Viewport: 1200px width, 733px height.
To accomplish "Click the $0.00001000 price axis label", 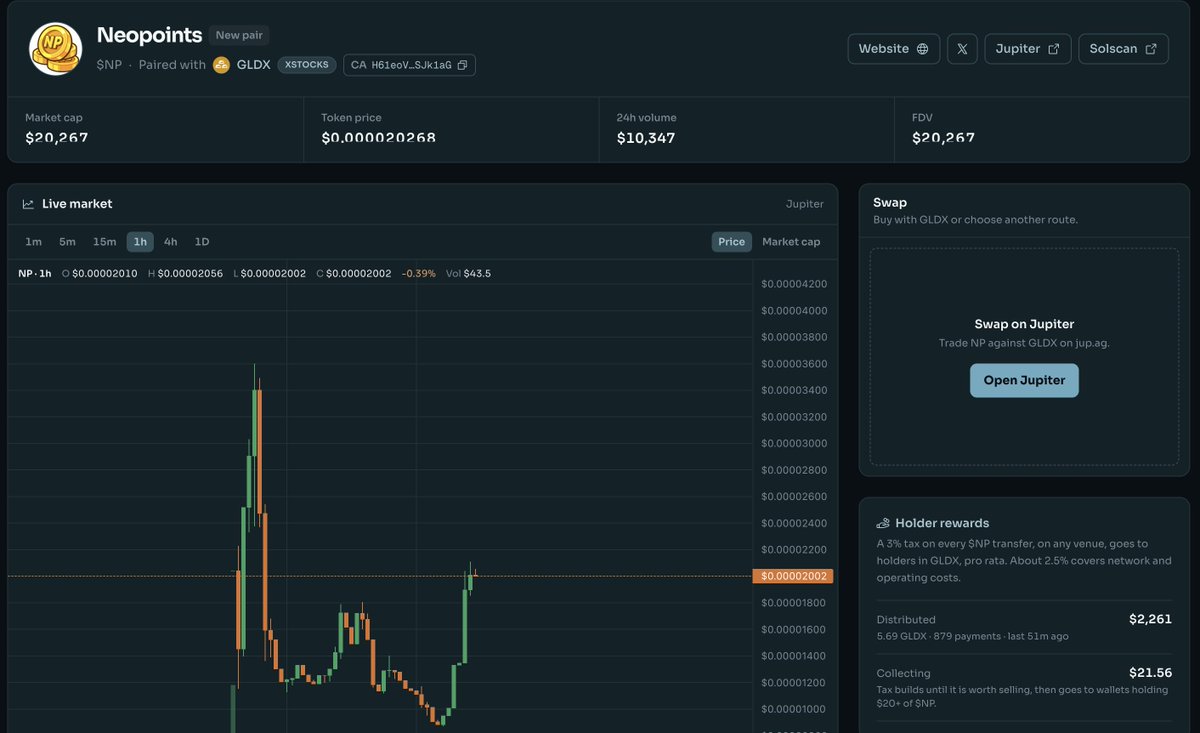I will click(x=794, y=709).
